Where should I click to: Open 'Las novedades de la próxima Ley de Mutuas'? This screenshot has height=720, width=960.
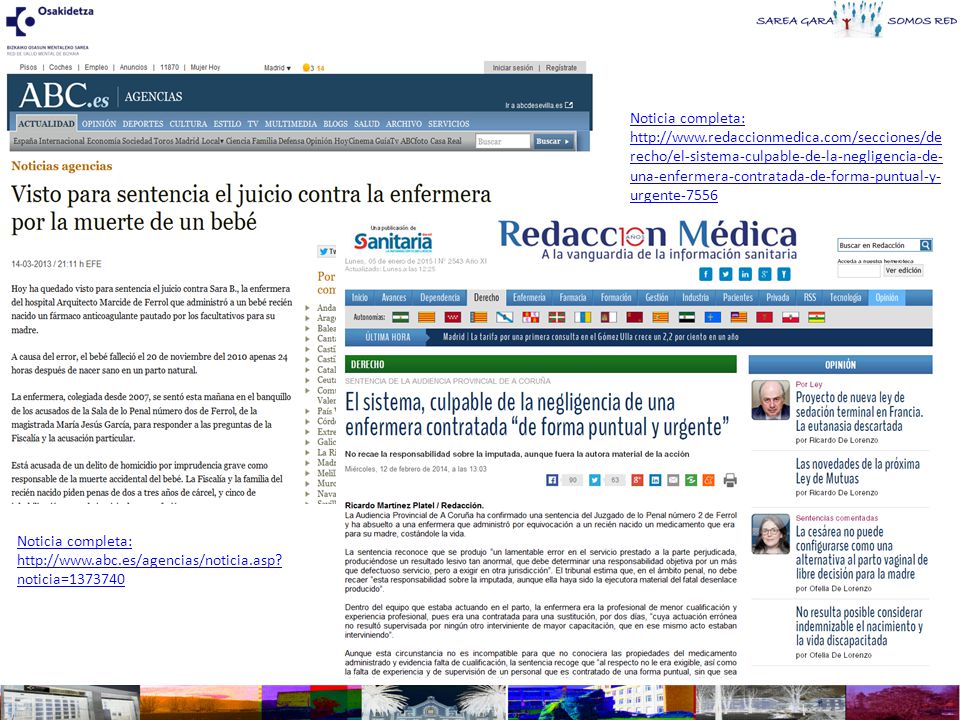(x=857, y=471)
